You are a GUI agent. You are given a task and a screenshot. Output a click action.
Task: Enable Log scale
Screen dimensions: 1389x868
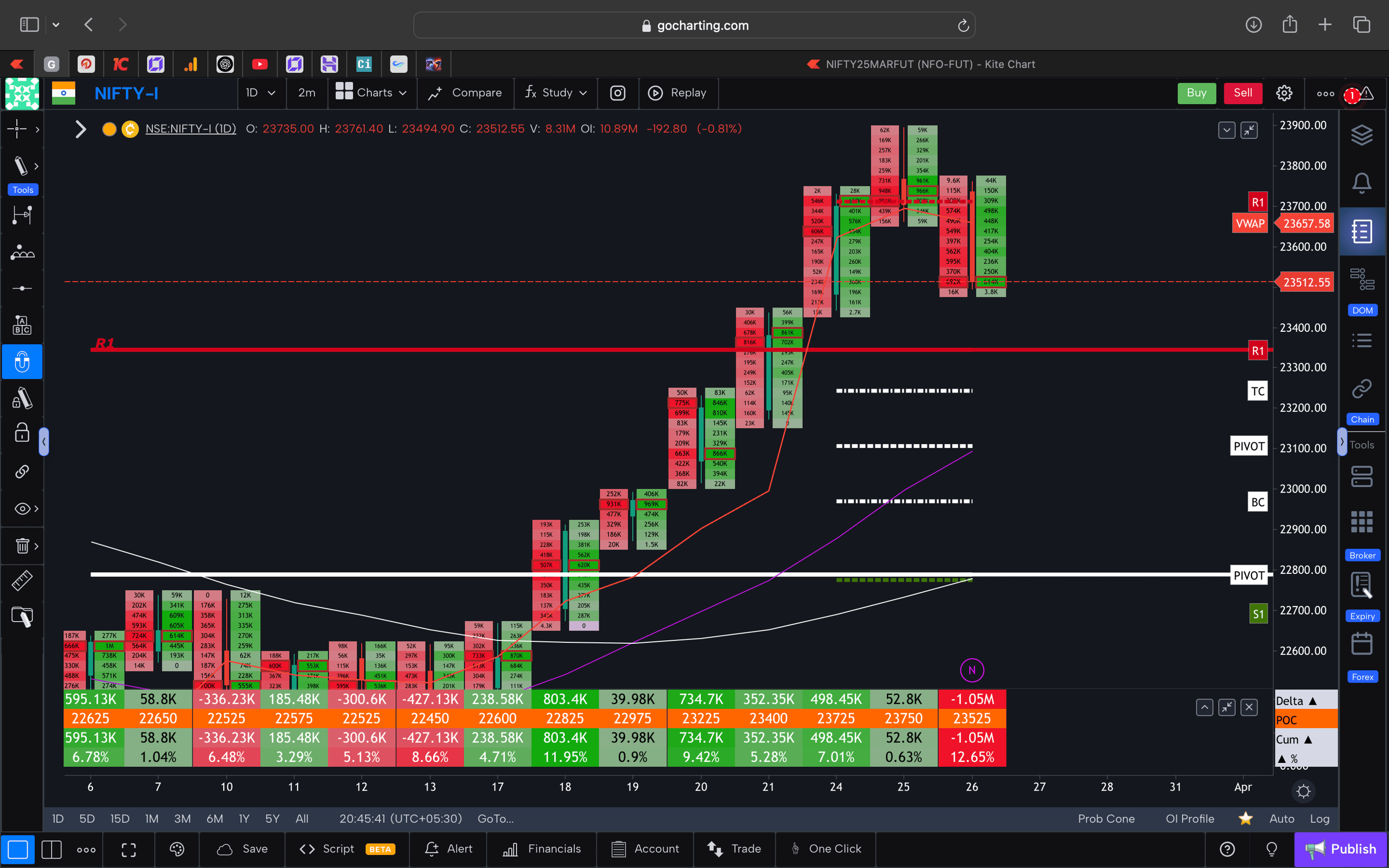(1320, 818)
